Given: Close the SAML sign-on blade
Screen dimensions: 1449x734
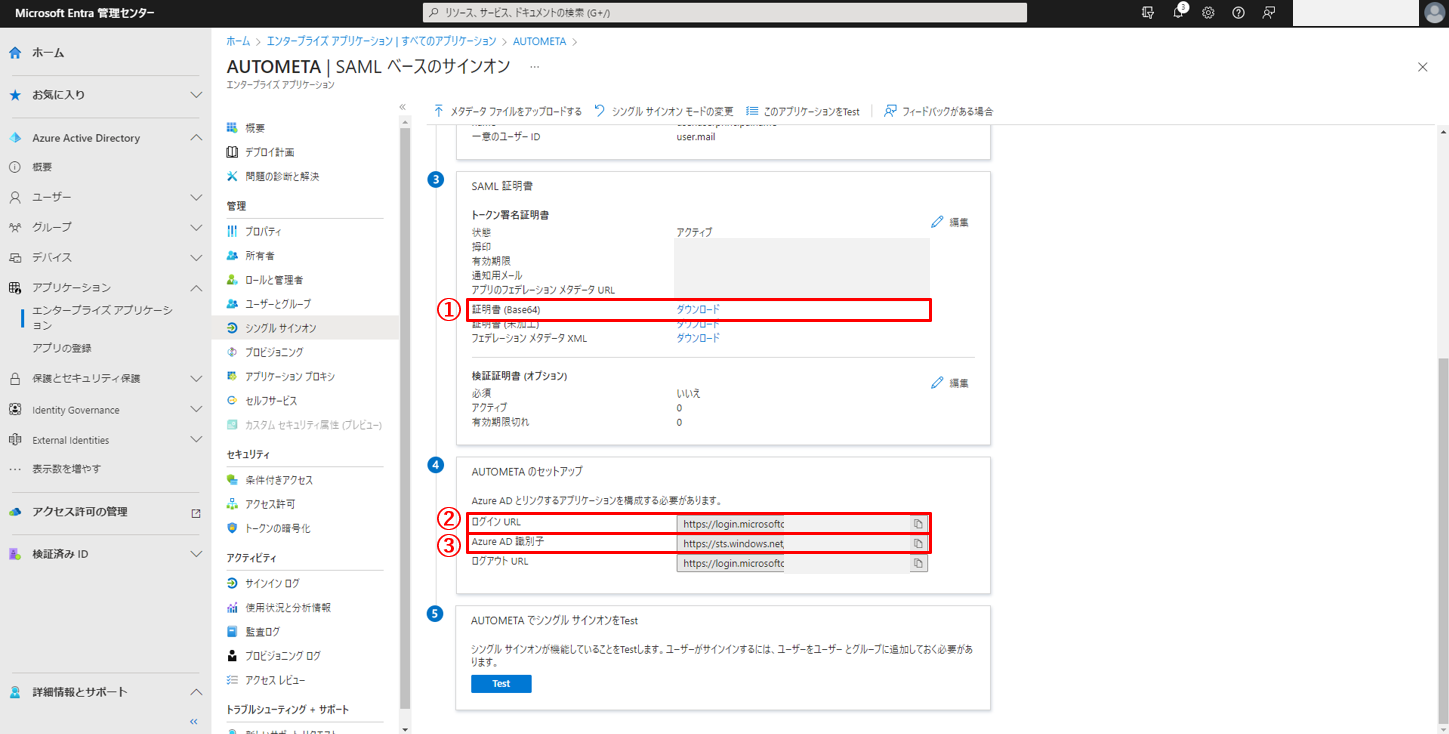Looking at the screenshot, I should (1423, 67).
